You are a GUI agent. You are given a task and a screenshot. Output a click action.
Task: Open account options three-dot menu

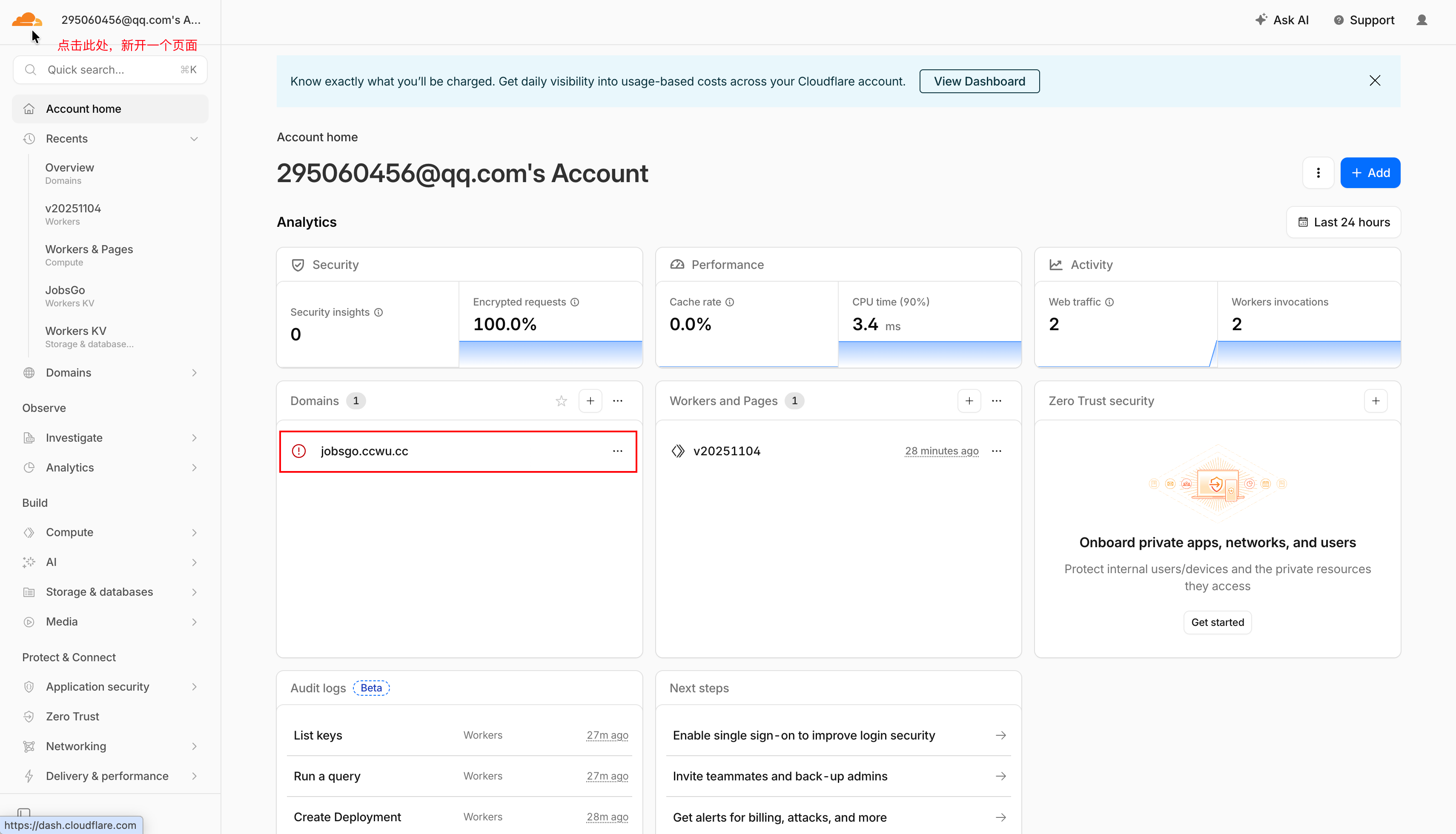click(1318, 173)
